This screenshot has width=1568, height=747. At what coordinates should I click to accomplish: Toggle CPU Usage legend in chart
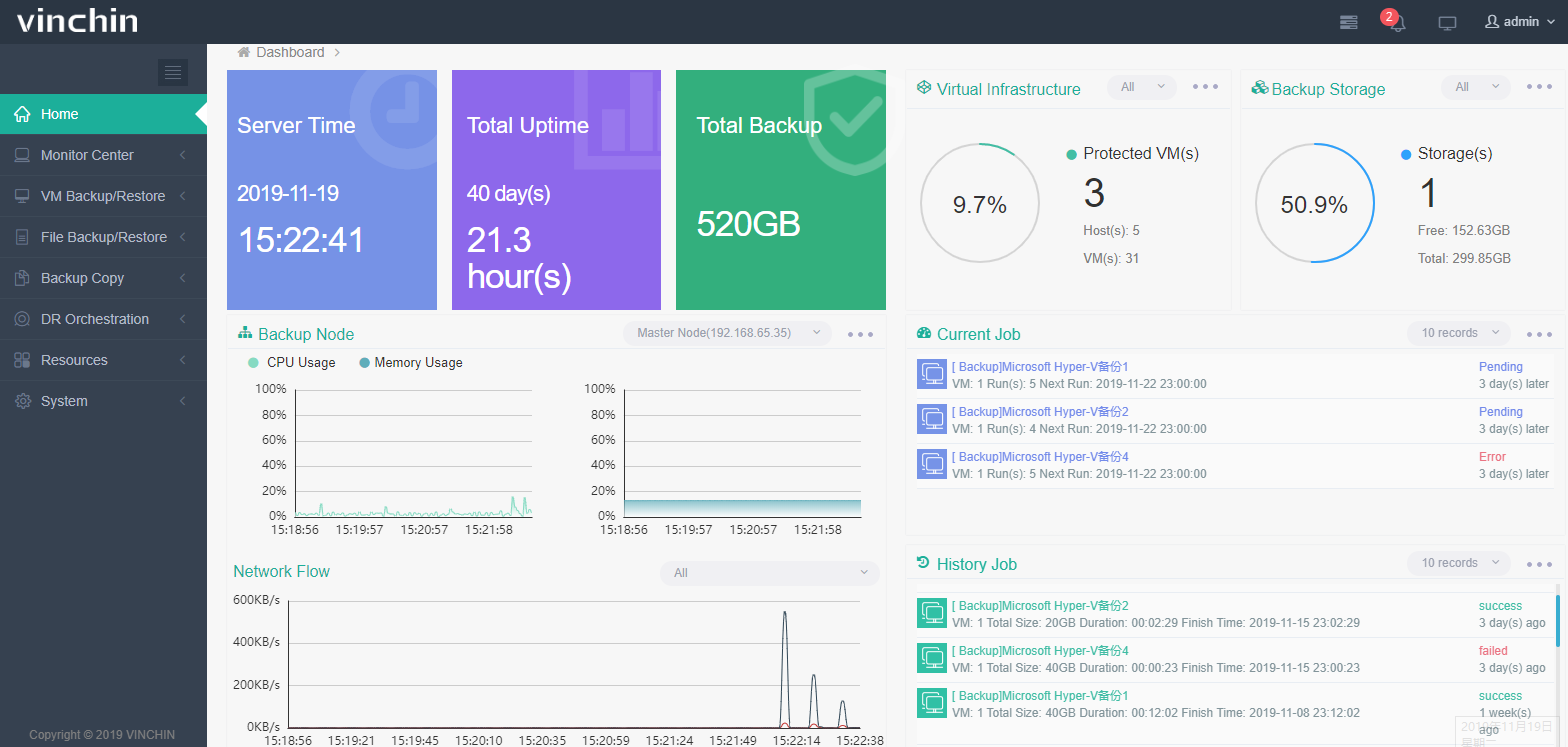[291, 363]
